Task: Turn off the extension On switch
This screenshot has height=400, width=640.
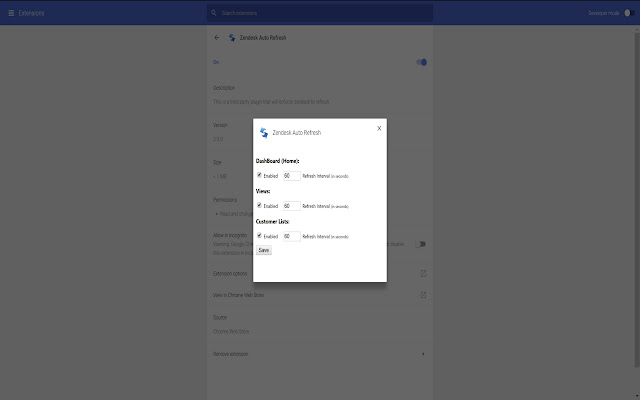Action: [422, 62]
